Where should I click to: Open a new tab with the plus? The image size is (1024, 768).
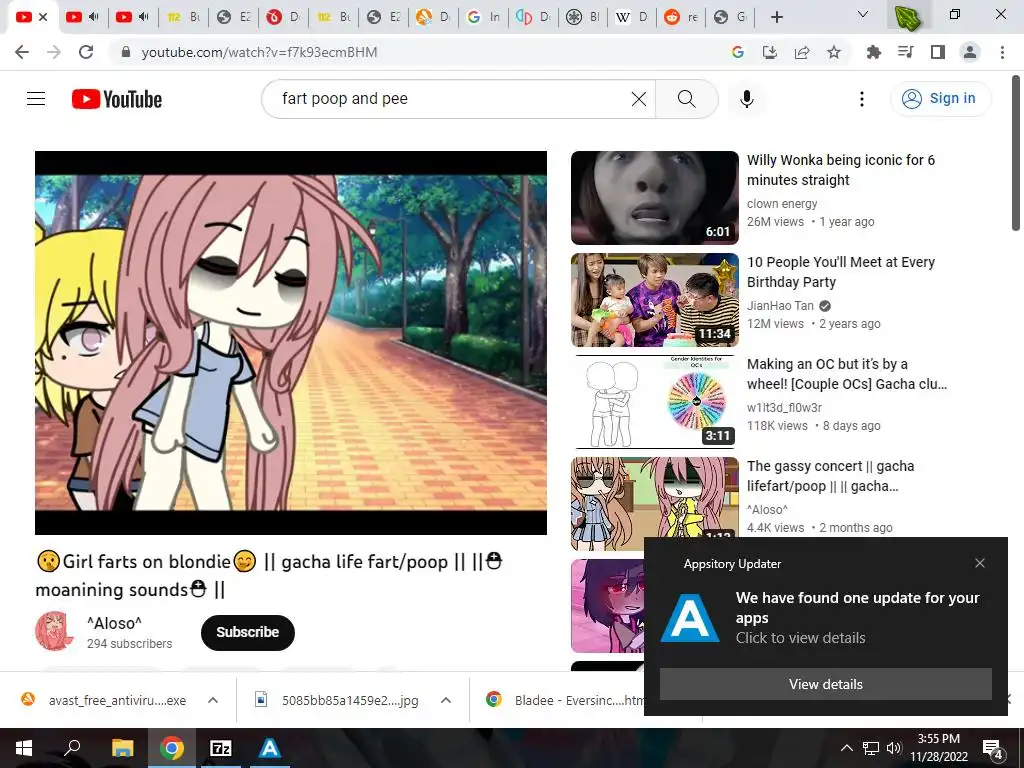tap(776, 17)
